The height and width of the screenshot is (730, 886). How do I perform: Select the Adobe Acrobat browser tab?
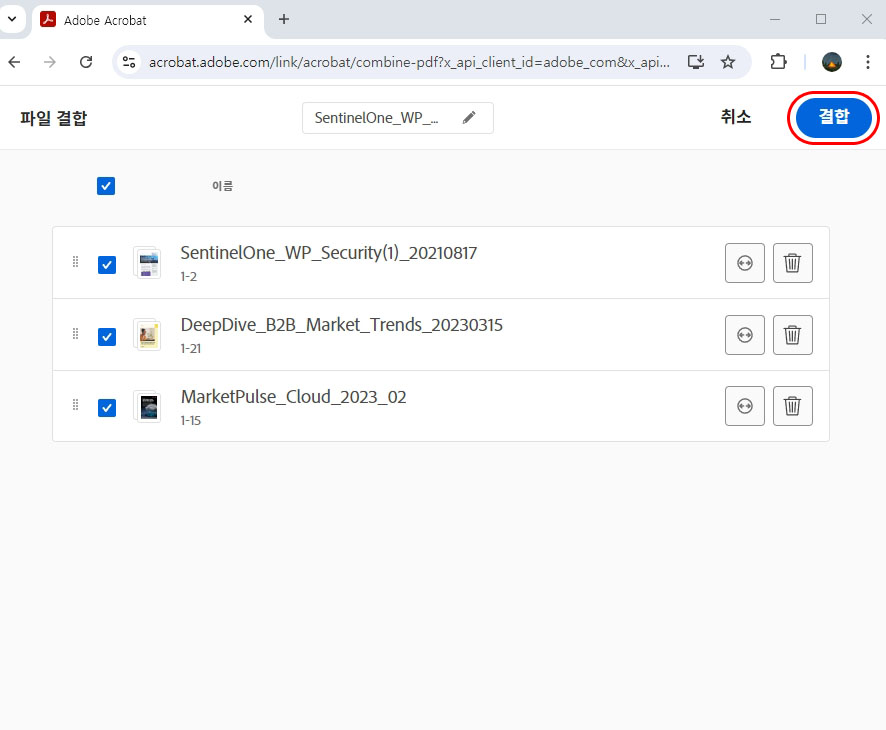(147, 20)
